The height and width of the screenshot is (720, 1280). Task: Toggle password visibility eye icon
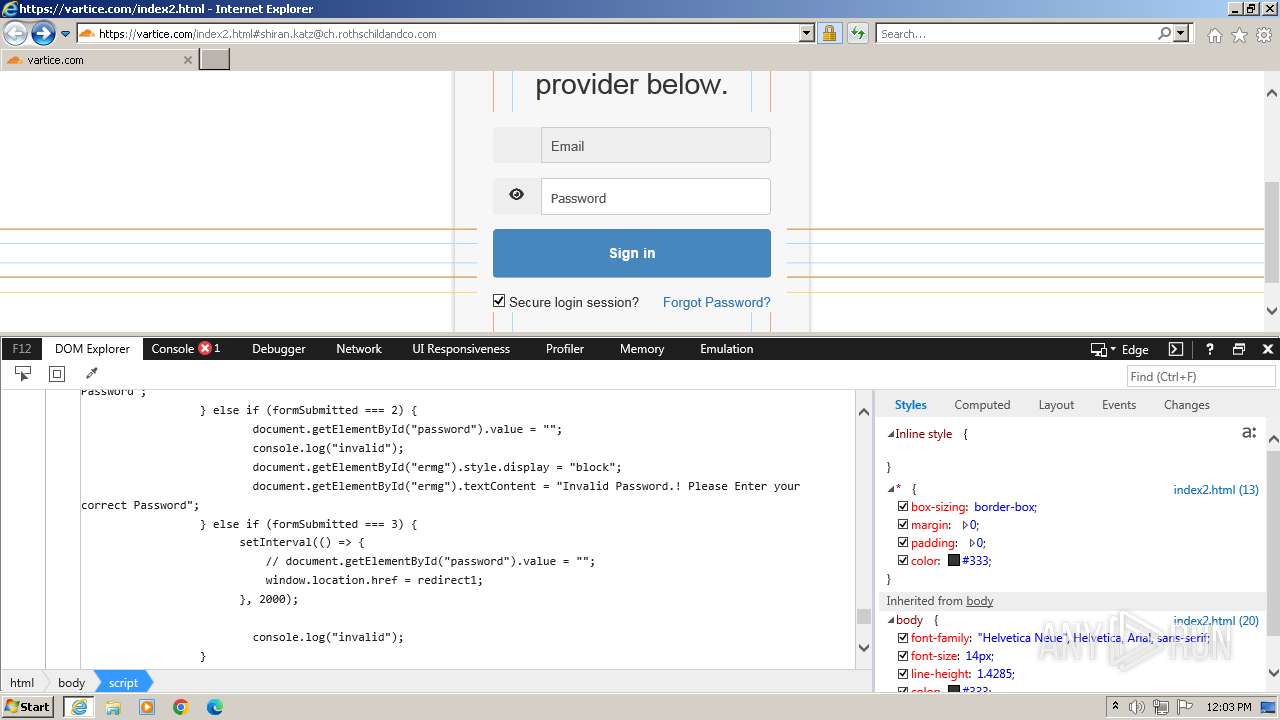(x=516, y=195)
